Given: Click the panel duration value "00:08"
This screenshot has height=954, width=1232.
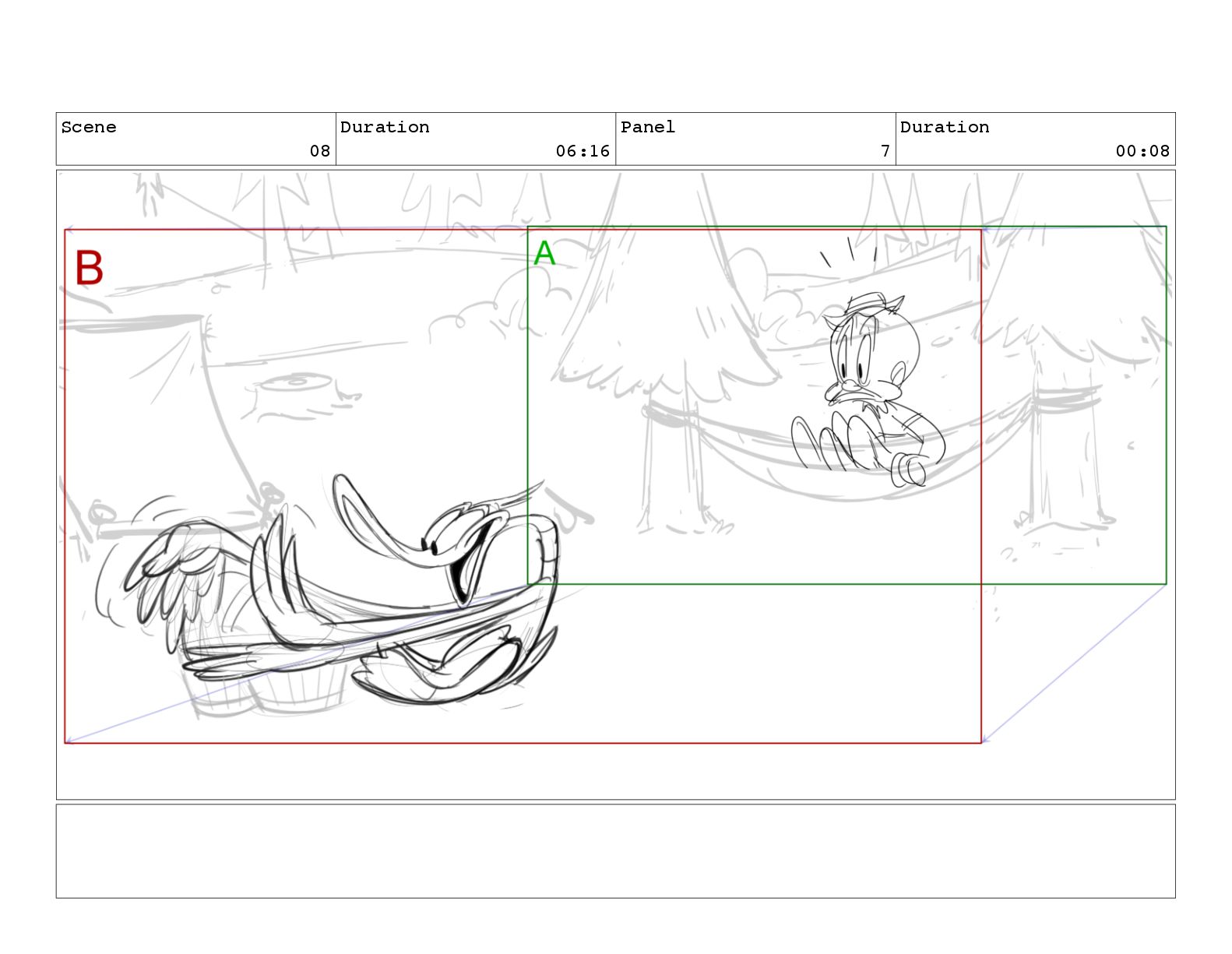Looking at the screenshot, I should [1142, 151].
